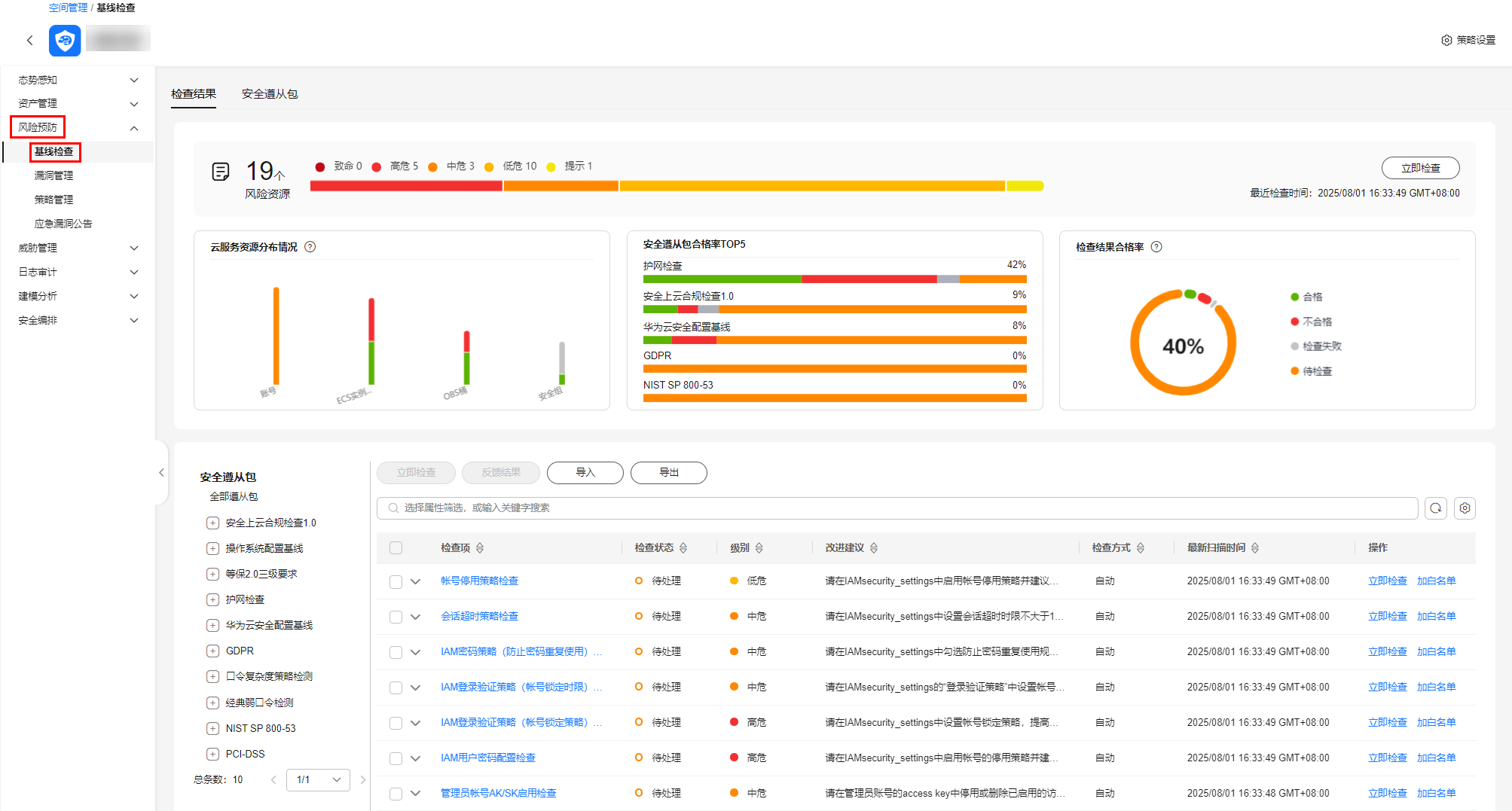Expand 日志审计 sidebar menu chevron
Image resolution: width=1512 pixels, height=811 pixels.
[134, 272]
